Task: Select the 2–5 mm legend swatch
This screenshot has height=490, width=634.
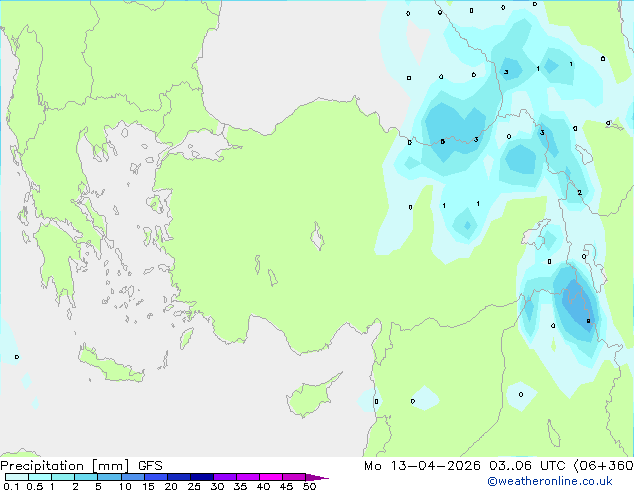Action: point(86,477)
